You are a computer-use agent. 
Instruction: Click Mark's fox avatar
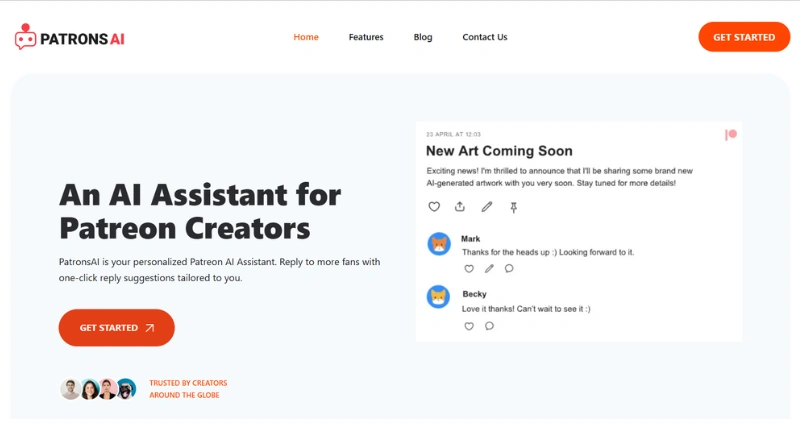[439, 244]
